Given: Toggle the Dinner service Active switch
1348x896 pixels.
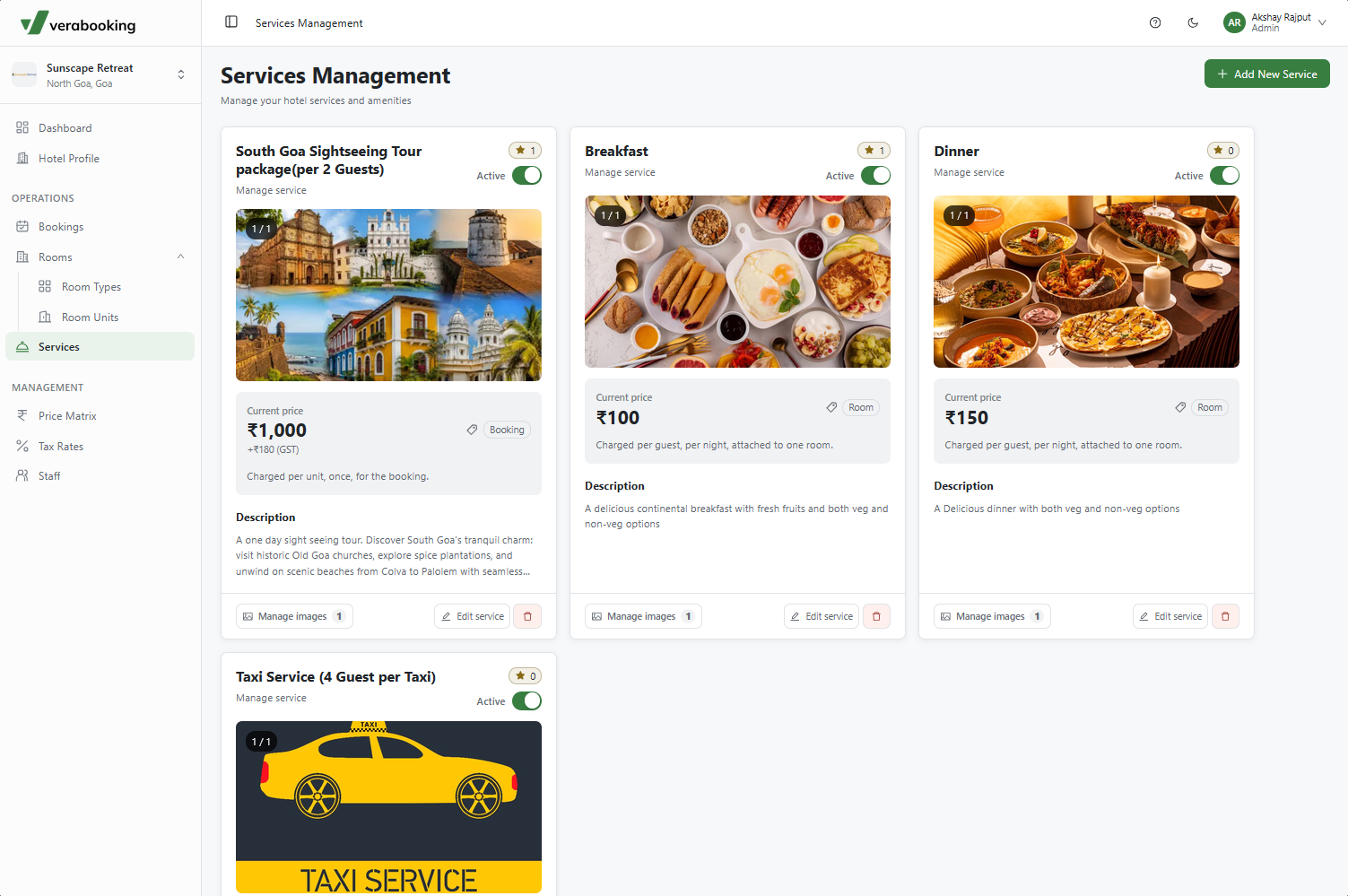Looking at the screenshot, I should (1224, 176).
